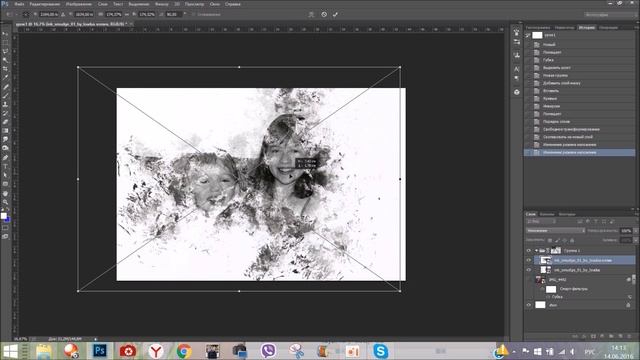Select the Инверсия history state

coord(580,106)
